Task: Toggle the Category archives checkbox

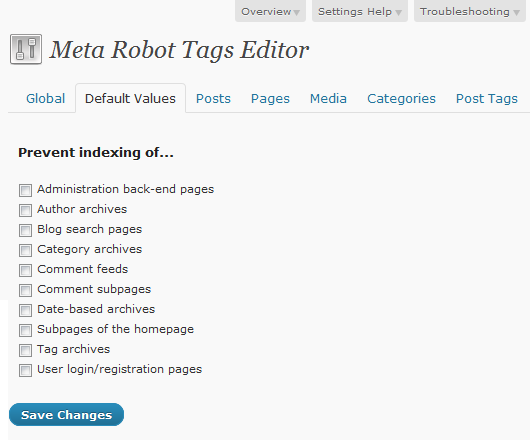Action: click(x=25, y=250)
